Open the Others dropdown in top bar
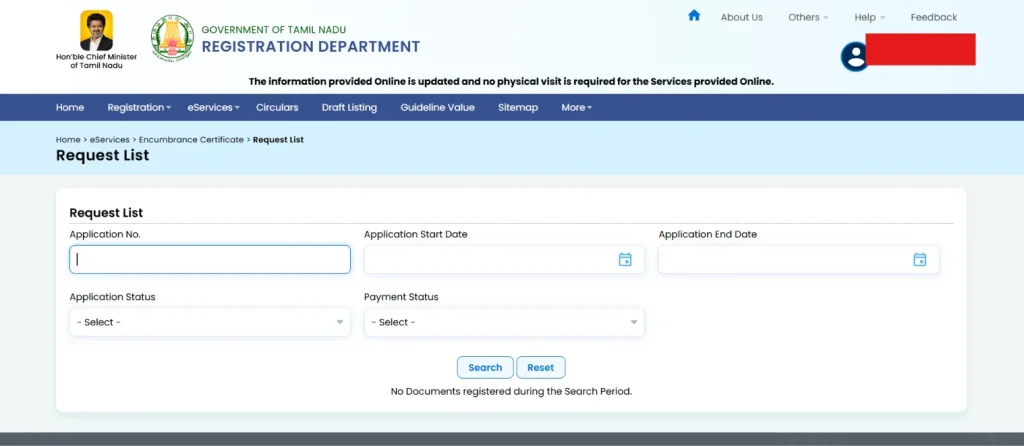Image resolution: width=1024 pixels, height=446 pixels. (x=808, y=18)
